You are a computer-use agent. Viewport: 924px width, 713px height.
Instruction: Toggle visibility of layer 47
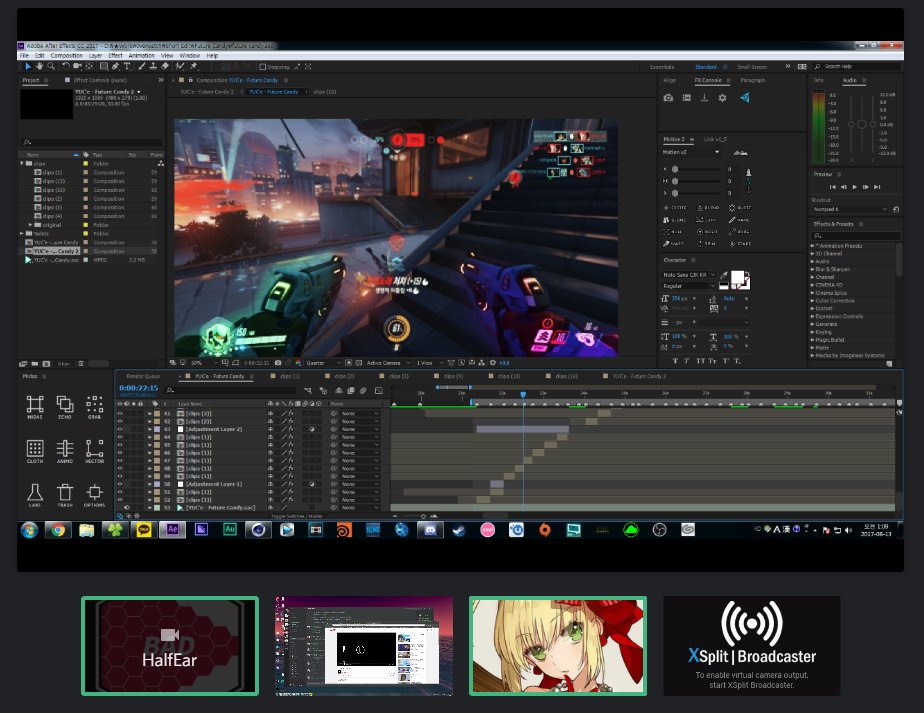pyautogui.click(x=120, y=461)
